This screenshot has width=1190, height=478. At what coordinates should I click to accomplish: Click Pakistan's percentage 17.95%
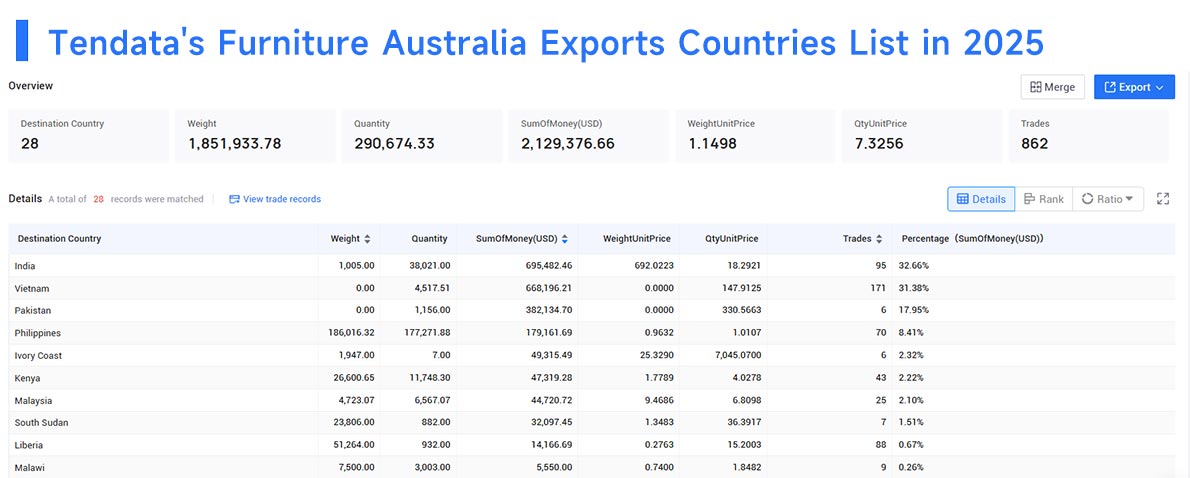coord(914,310)
